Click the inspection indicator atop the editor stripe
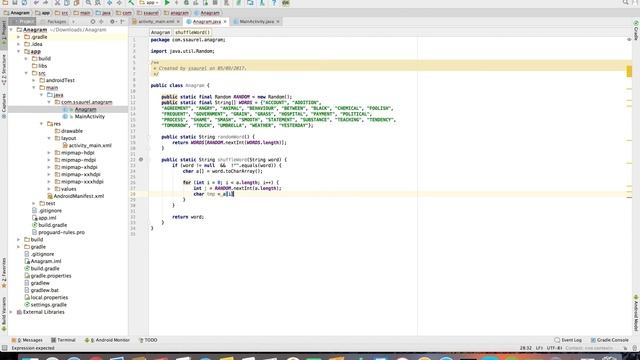Viewport: 640px width, 360px height. (629, 39)
